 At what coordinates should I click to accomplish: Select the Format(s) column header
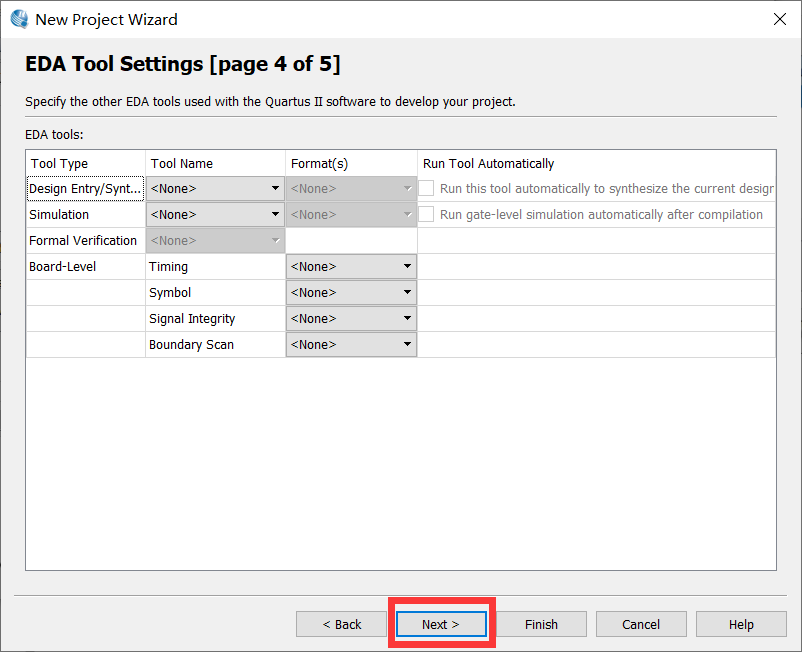[x=351, y=164]
